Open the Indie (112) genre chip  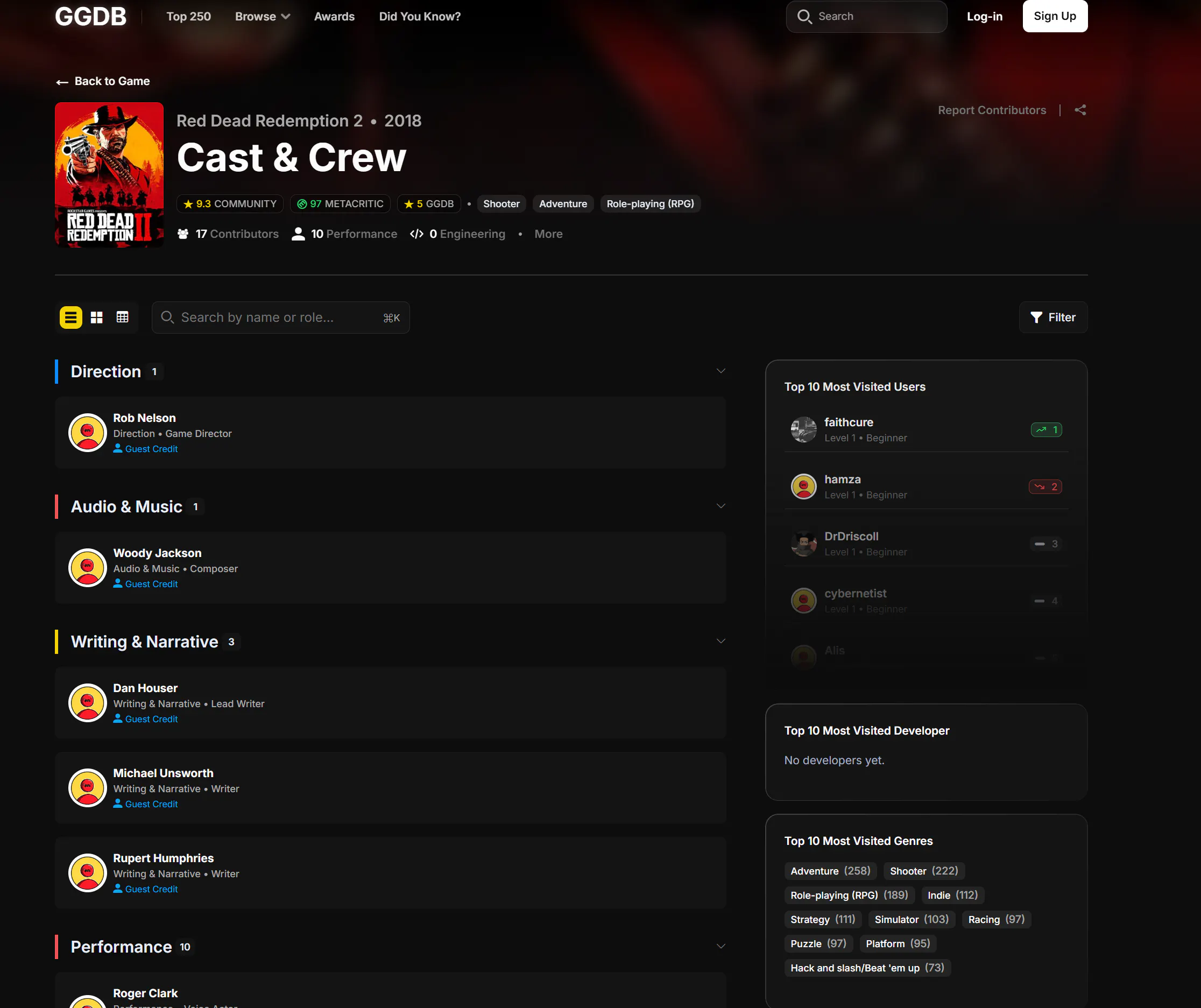pyautogui.click(x=953, y=896)
